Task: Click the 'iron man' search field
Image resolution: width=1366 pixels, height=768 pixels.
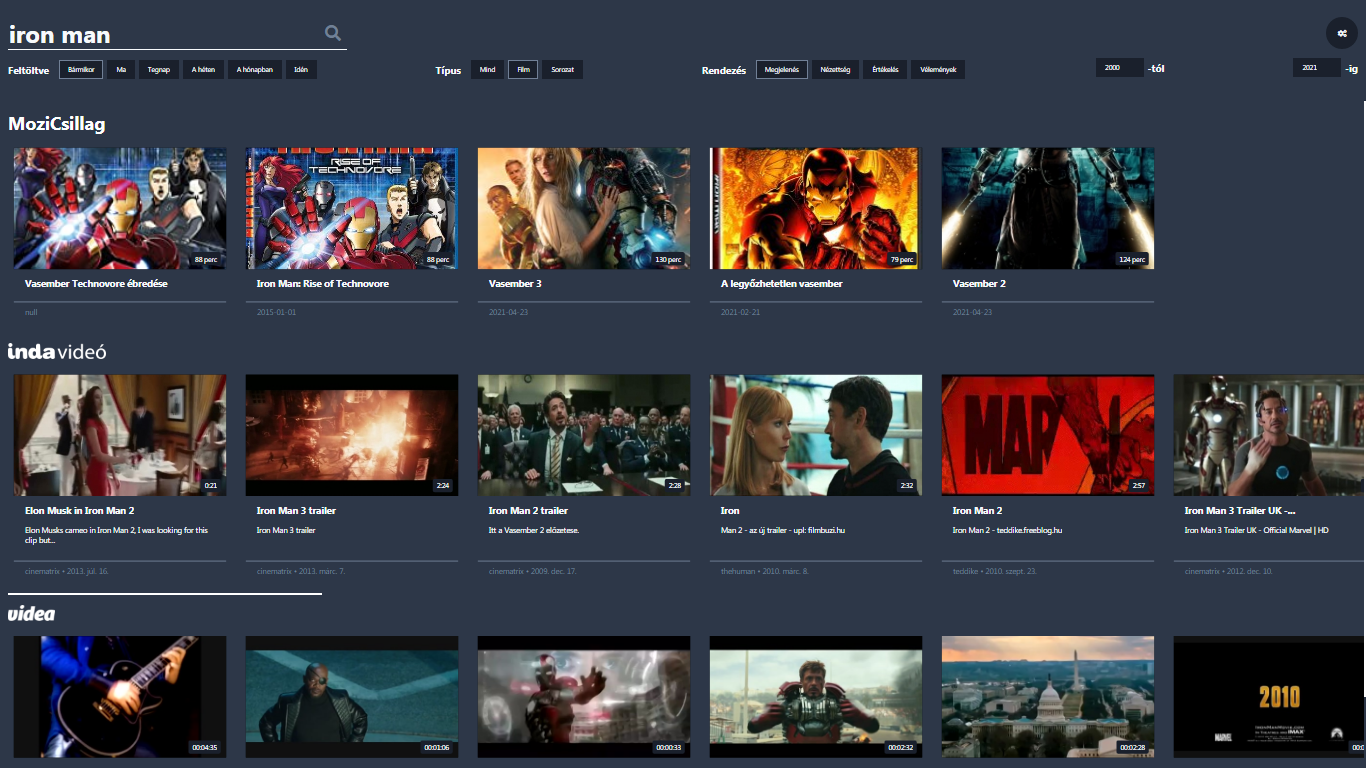Action: pos(165,35)
